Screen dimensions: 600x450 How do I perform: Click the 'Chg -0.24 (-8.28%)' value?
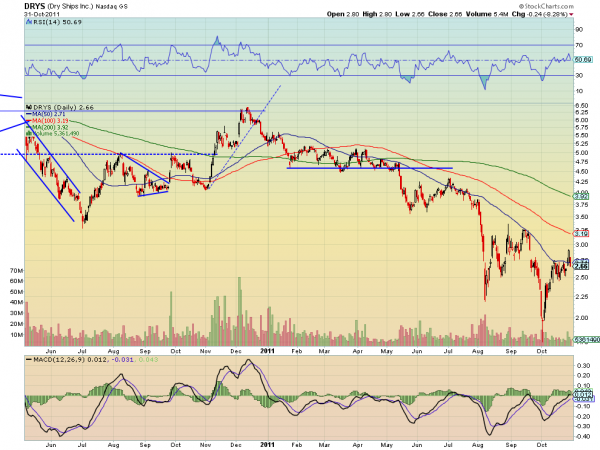point(540,14)
